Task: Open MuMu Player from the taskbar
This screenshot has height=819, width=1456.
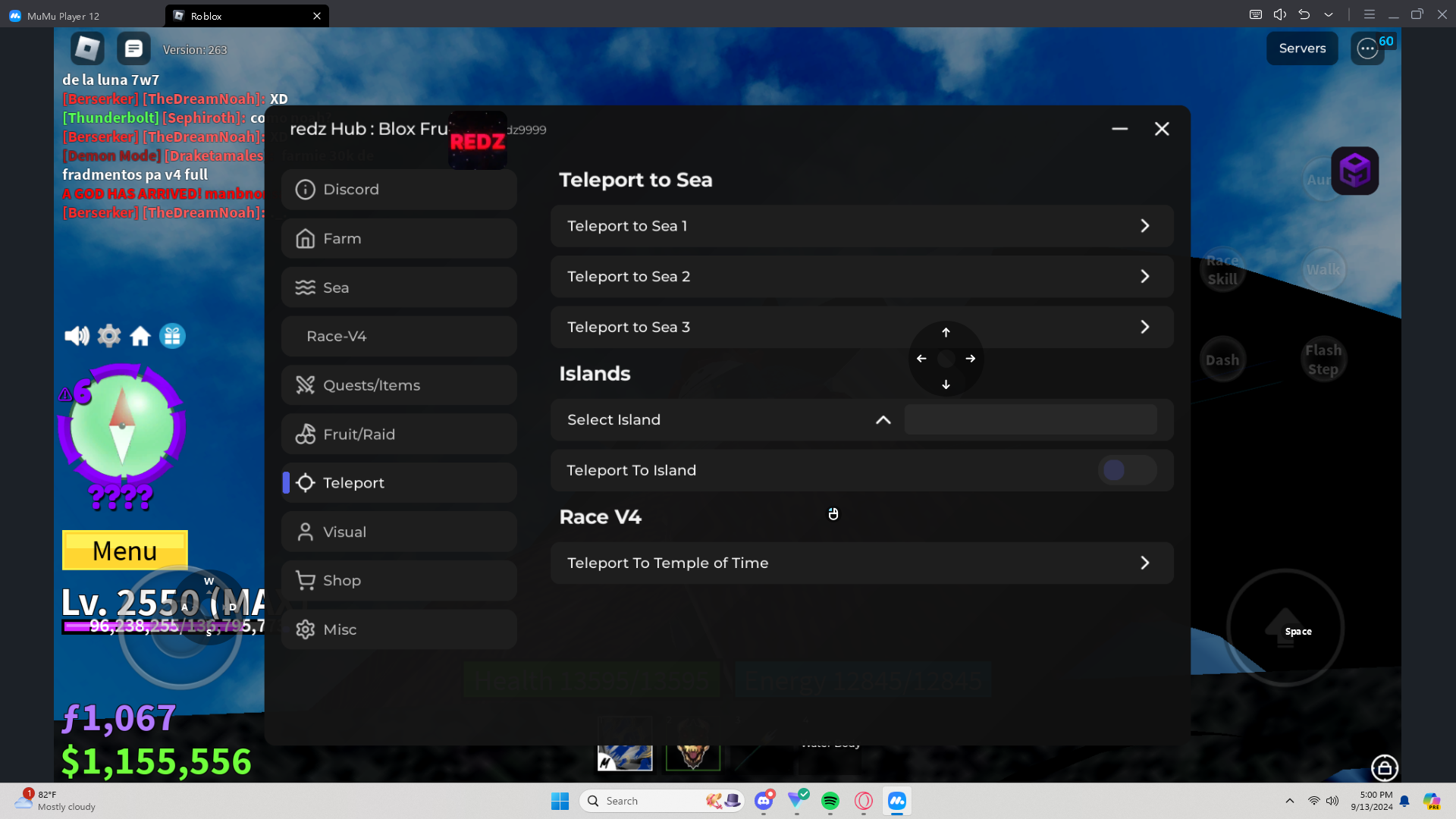Action: coord(897,801)
